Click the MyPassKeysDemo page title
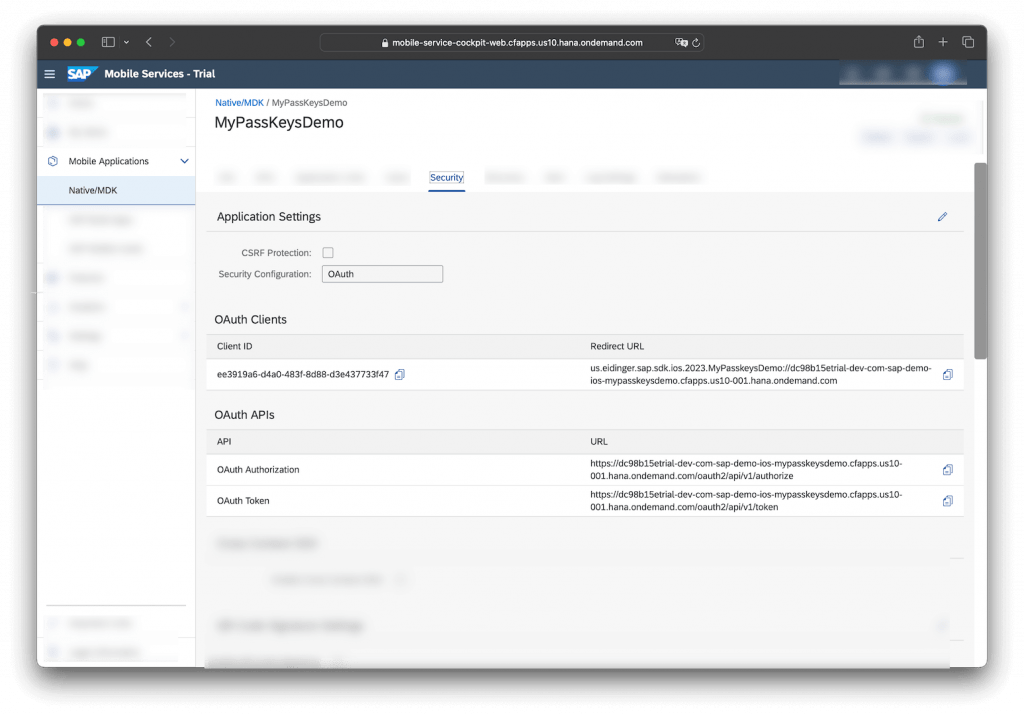The image size is (1024, 716). (x=279, y=123)
